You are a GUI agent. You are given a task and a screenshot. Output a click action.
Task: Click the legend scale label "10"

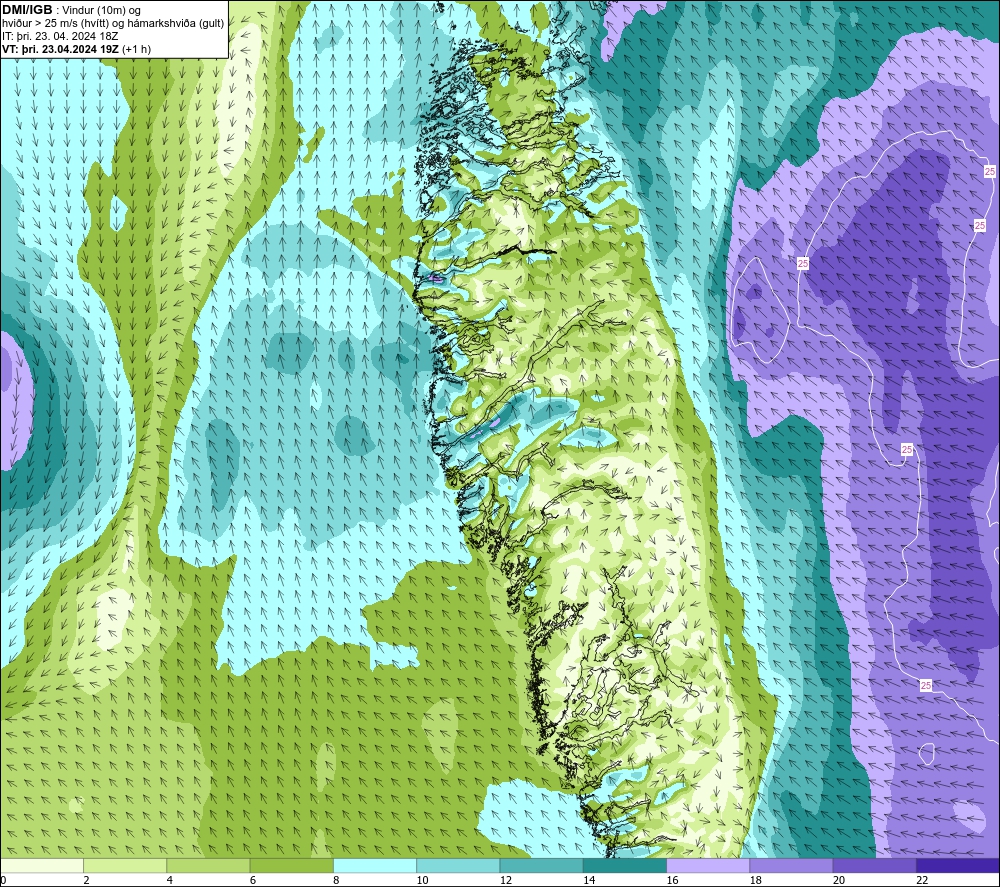pyautogui.click(x=422, y=881)
